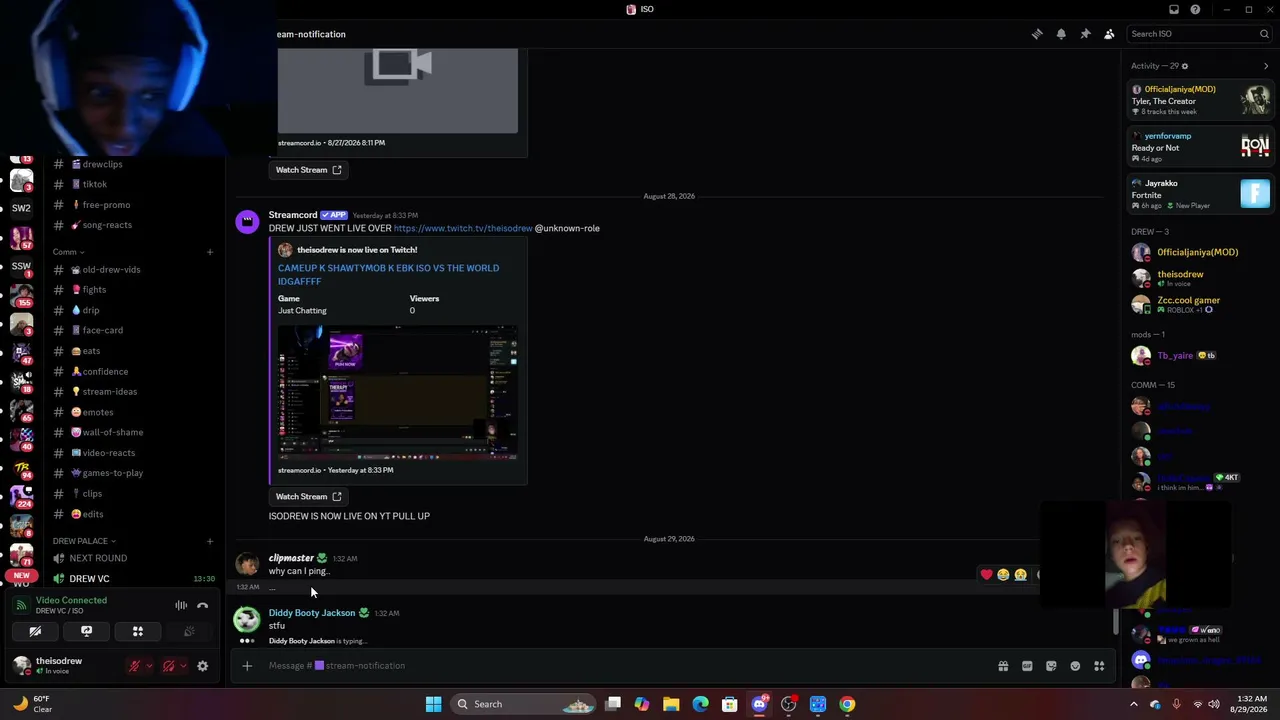Open the sticker picker
The width and height of the screenshot is (1280, 720).
(x=1051, y=666)
